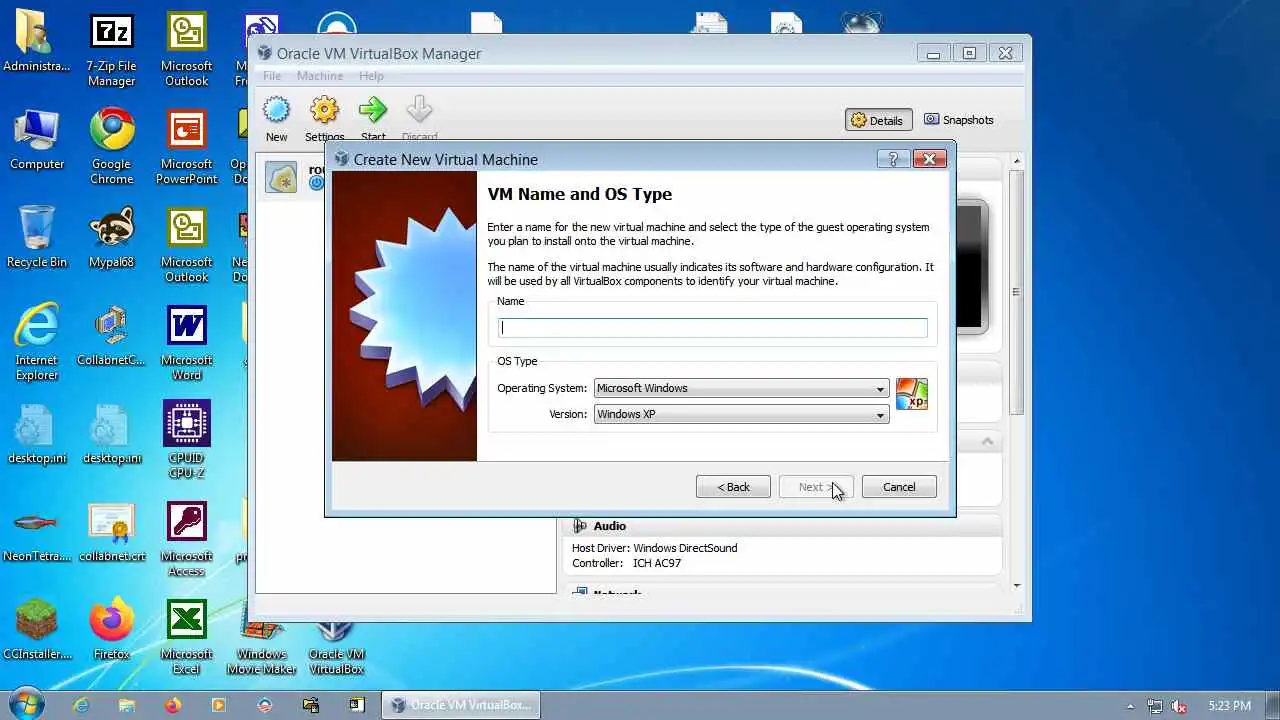Screen dimensions: 1280x720
Task: Click Firefox icon in taskbar
Action: point(172,705)
